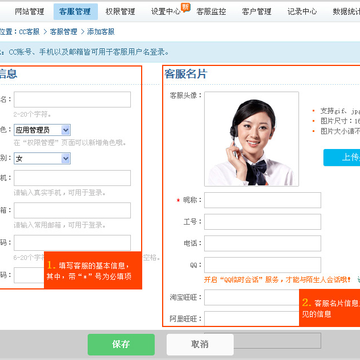Click the QQ number input field
Image resolution: width=360 pixels, height=360 pixels.
[x=263, y=265]
